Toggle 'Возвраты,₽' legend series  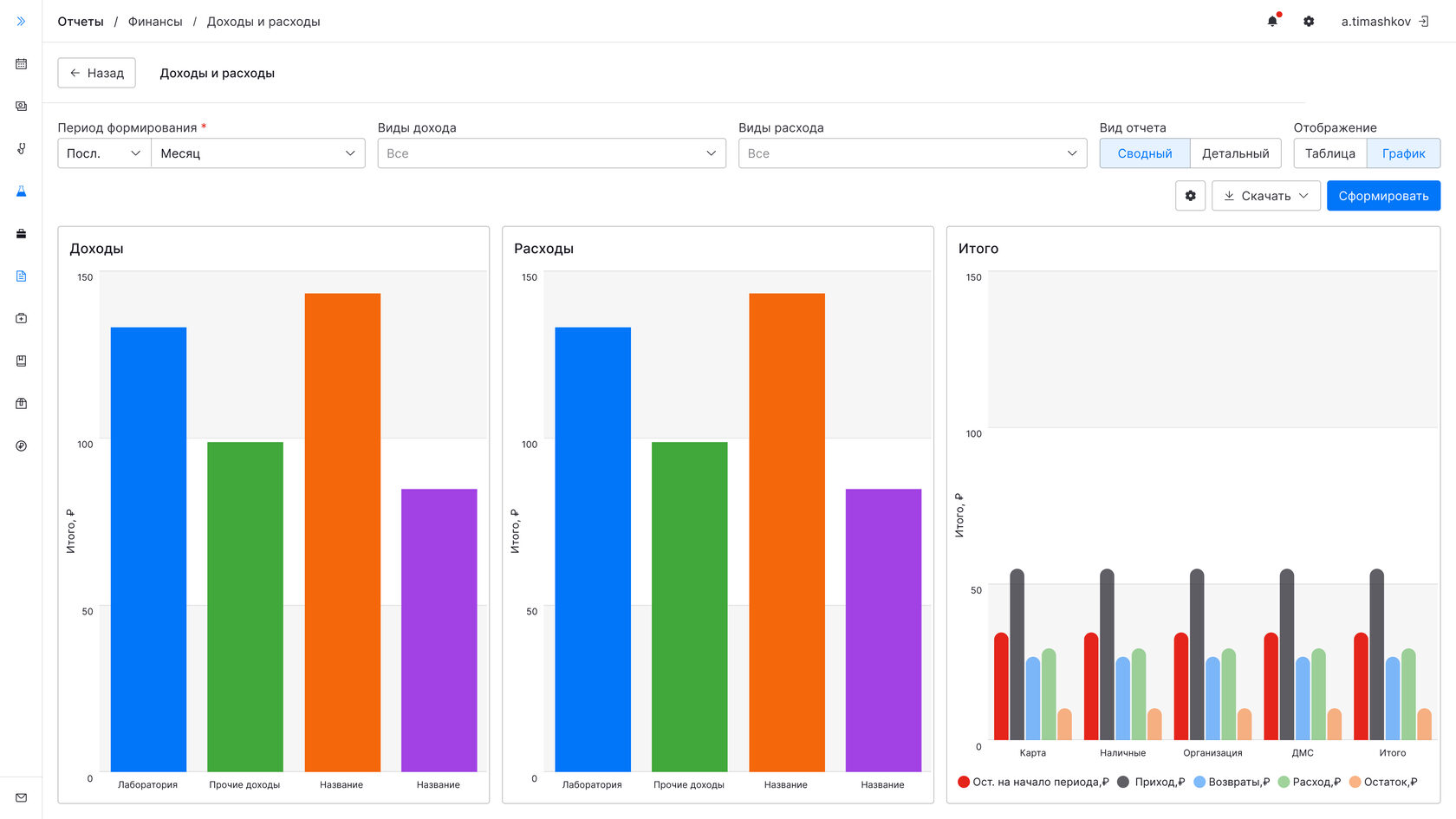[1232, 782]
